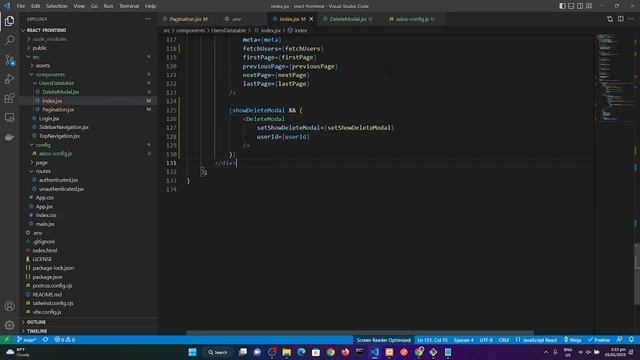Open errors and warnings problems indicator
The height and width of the screenshot is (360, 640).
click(65, 340)
